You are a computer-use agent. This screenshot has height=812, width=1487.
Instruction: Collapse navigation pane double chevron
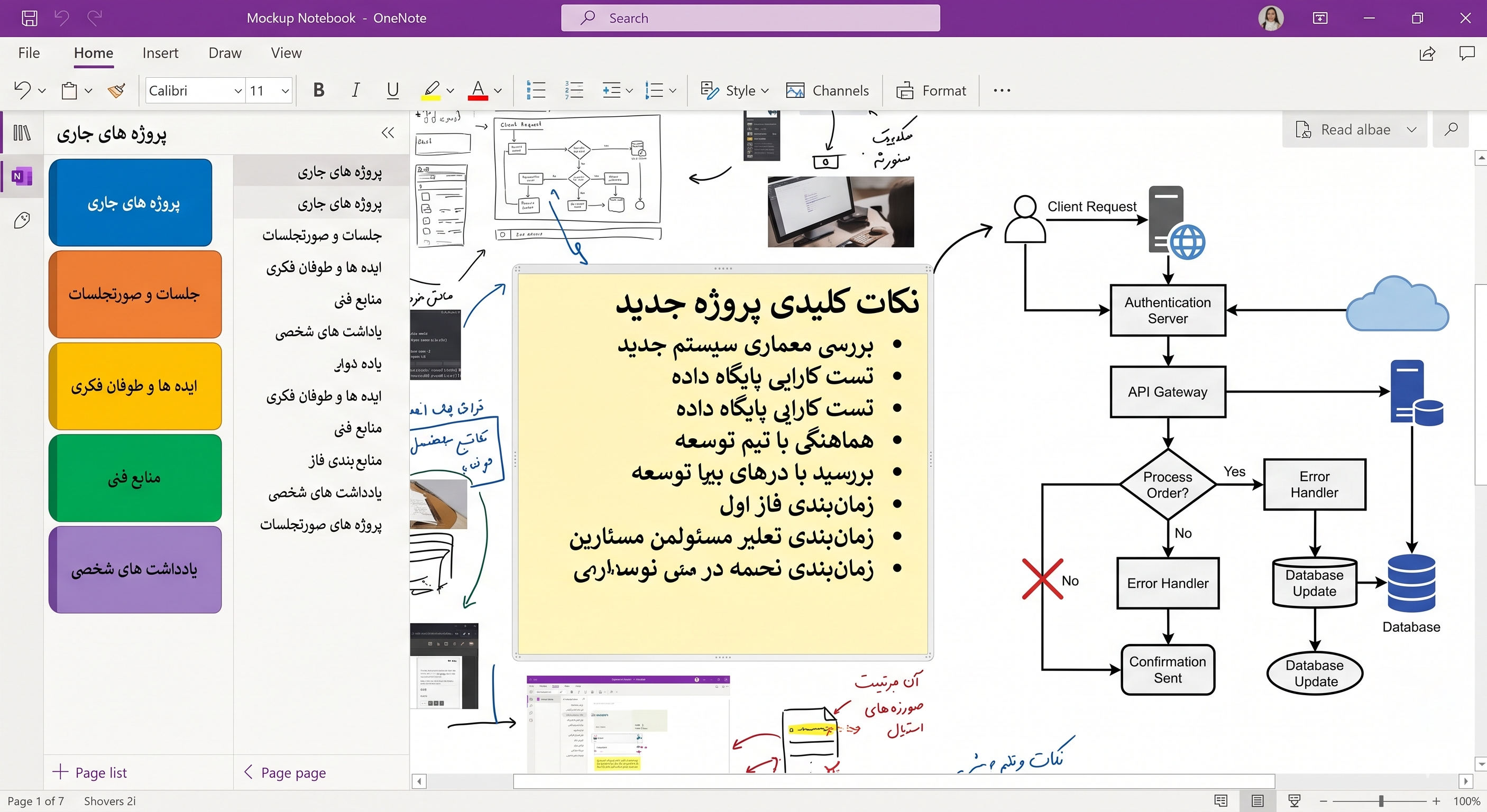(388, 133)
